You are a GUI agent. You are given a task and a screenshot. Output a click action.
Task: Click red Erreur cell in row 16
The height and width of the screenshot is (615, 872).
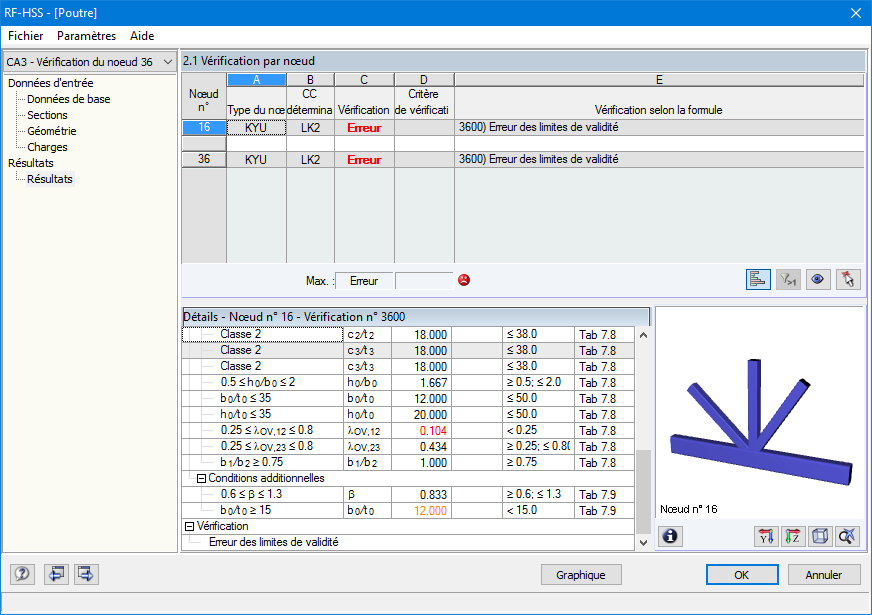[364, 127]
